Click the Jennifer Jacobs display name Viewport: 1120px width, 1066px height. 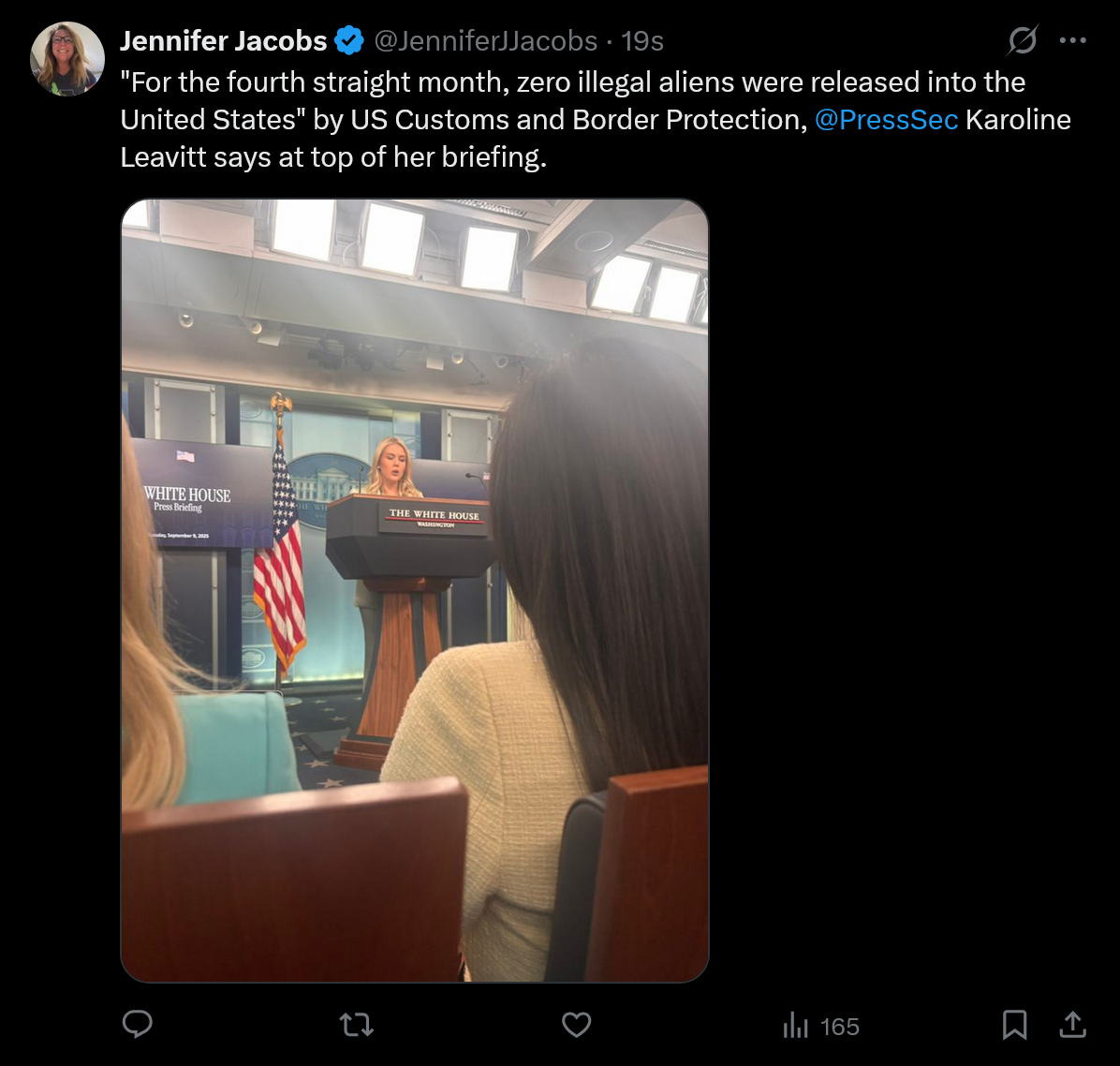point(224,41)
